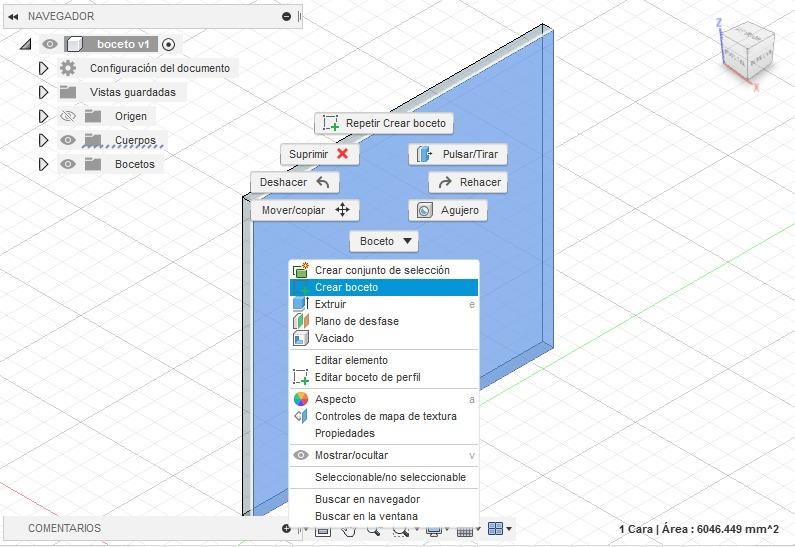Click Buscar en navegador

384,499
